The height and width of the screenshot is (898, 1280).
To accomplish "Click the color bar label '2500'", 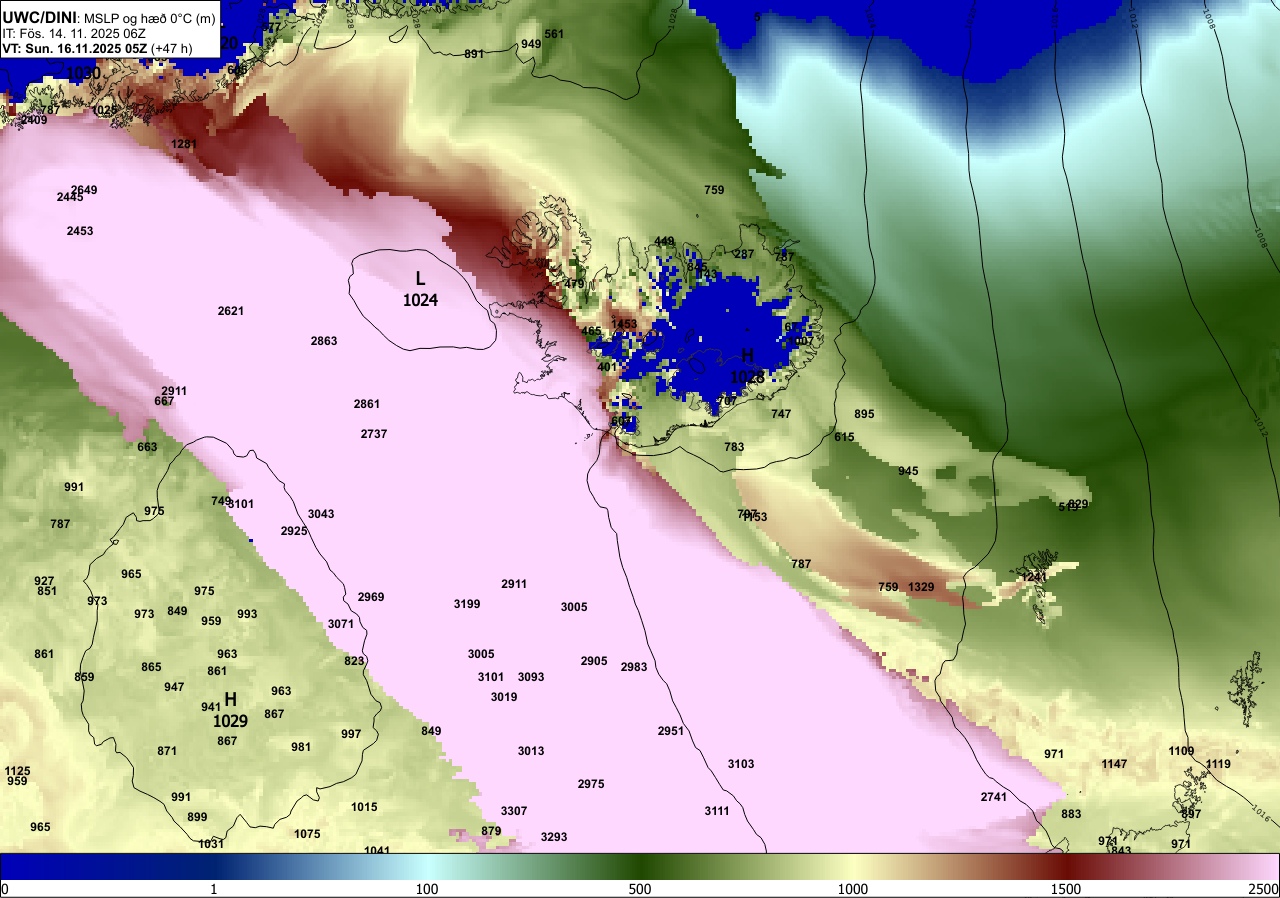I will 1264,889.
